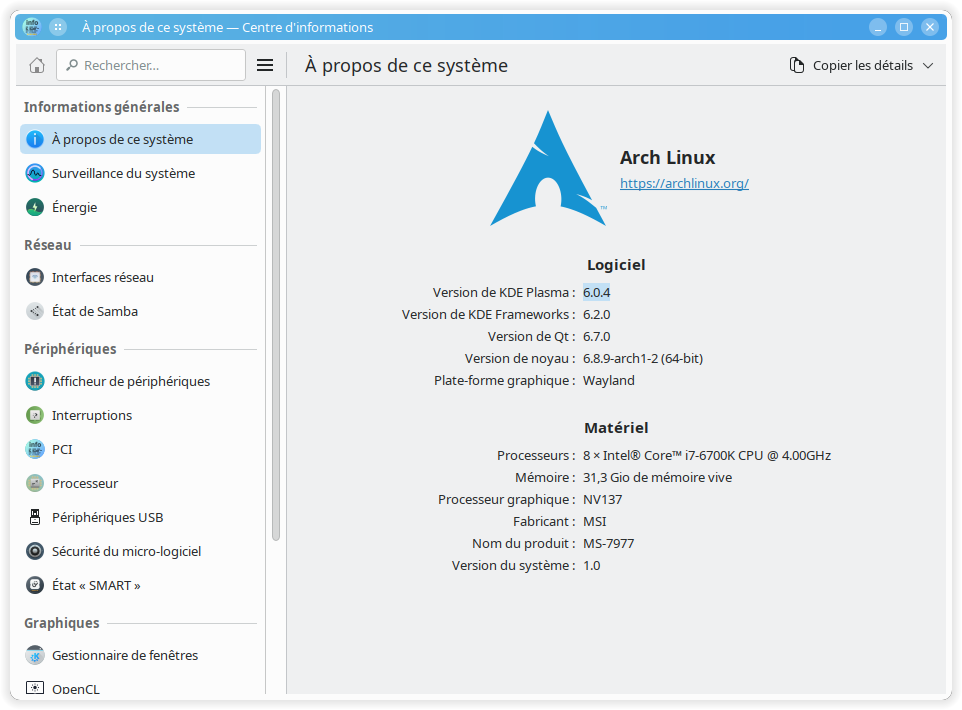Click the Arch Linux logo
This screenshot has width=962, height=710.
(x=548, y=169)
